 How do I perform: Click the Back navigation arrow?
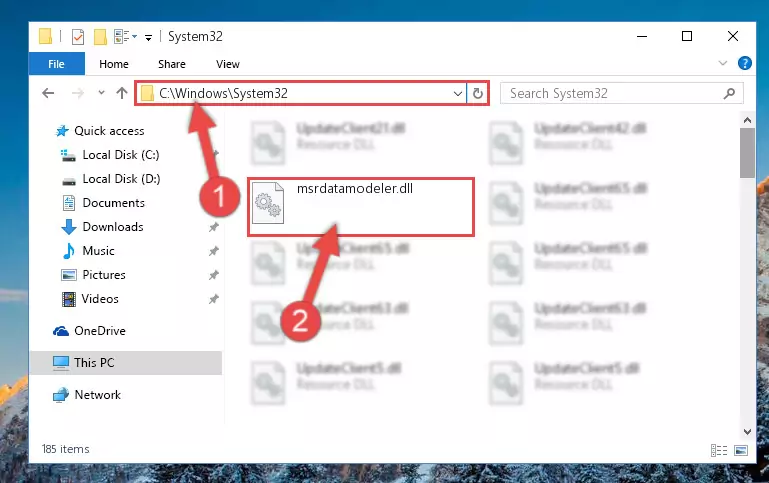point(48,93)
